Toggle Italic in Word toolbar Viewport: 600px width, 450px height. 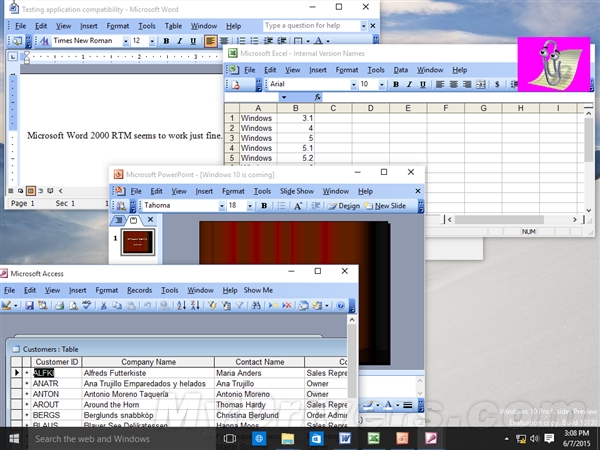(180, 41)
